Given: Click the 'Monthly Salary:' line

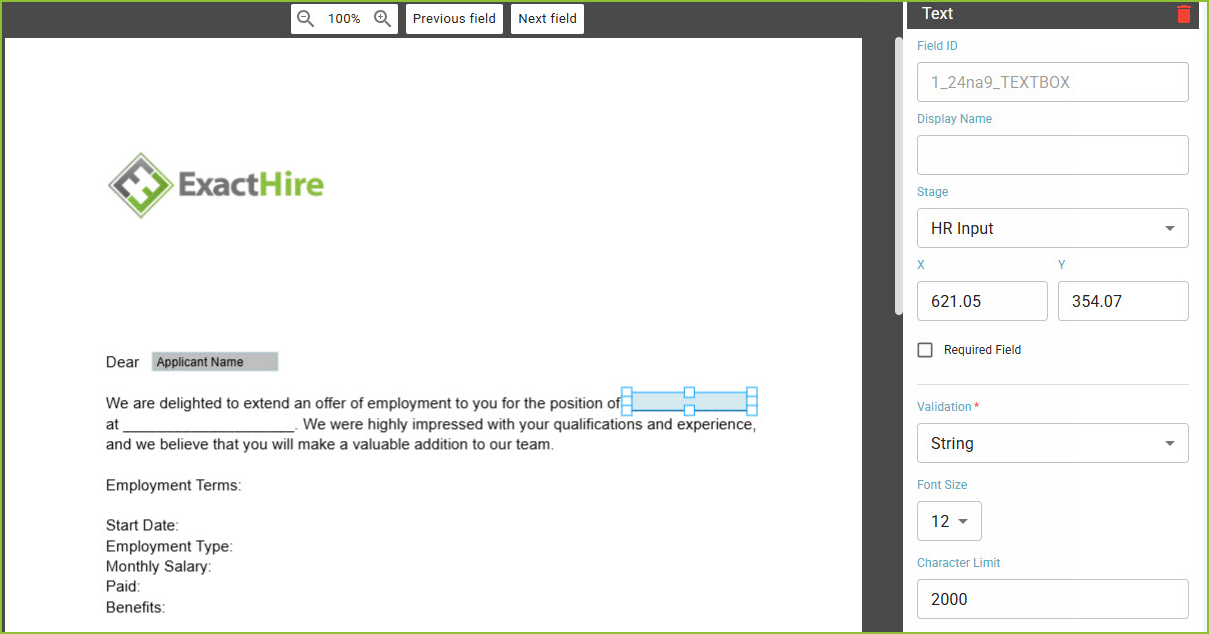Looking at the screenshot, I should [x=159, y=567].
